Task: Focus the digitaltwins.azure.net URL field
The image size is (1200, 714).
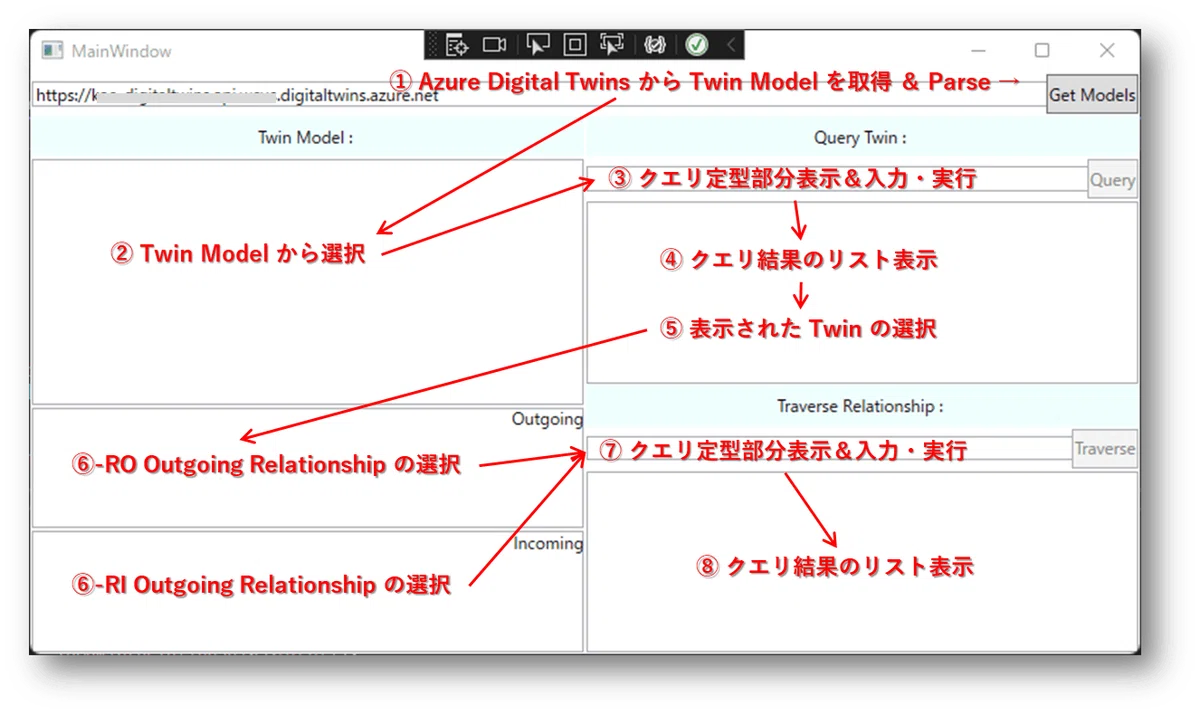Action: (538, 97)
